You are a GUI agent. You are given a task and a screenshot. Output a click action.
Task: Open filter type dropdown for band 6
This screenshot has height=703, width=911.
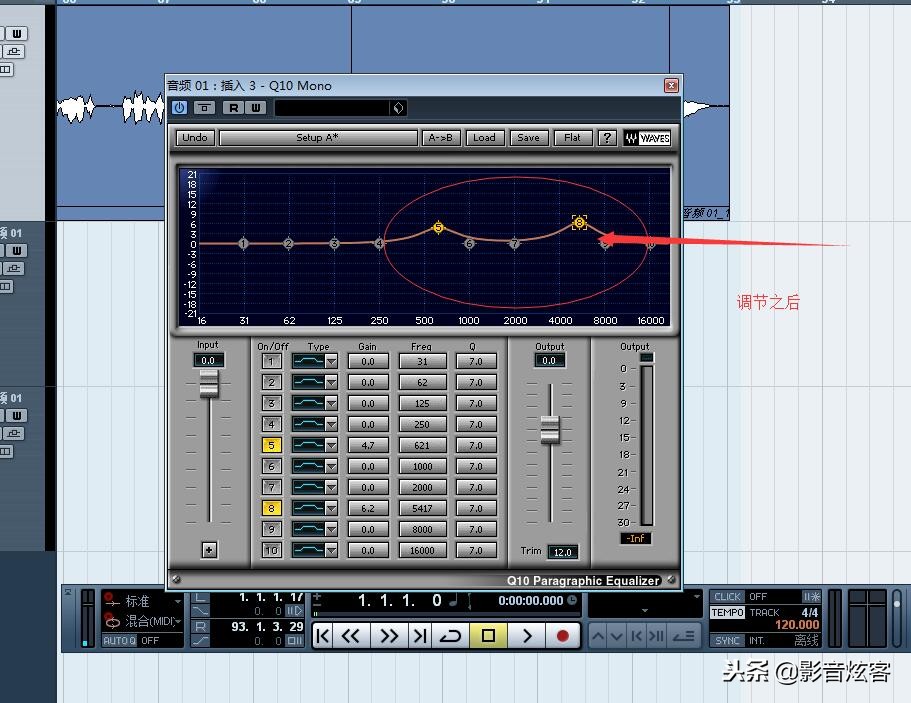pos(331,467)
